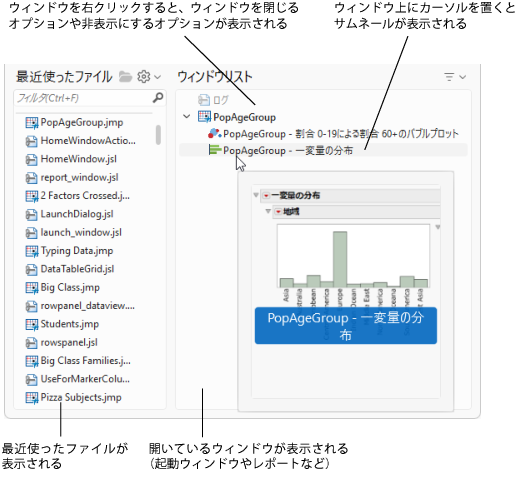Click the script icon for HomeWindow.jsl
This screenshot has width=519, height=477.
pyautogui.click(x=31, y=160)
